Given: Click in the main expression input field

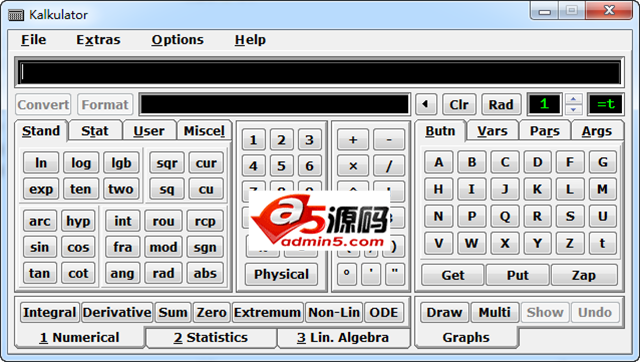Looking at the screenshot, I should (x=320, y=73).
